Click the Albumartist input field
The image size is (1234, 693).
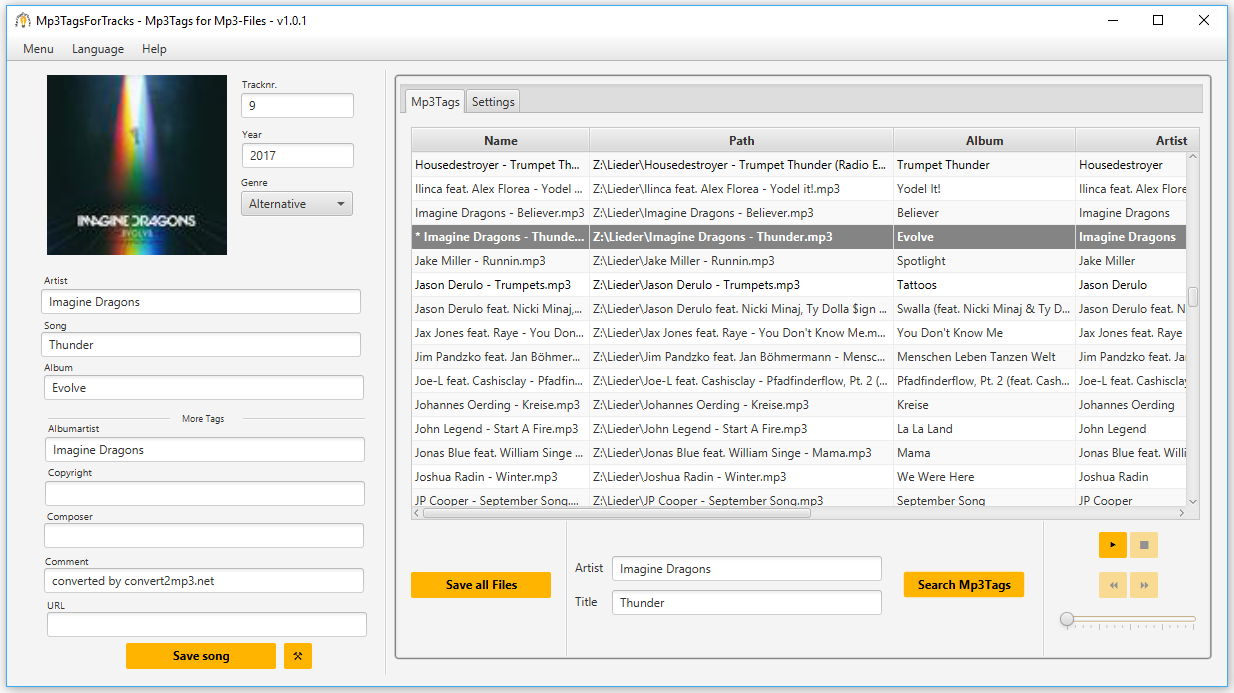[x=205, y=450]
